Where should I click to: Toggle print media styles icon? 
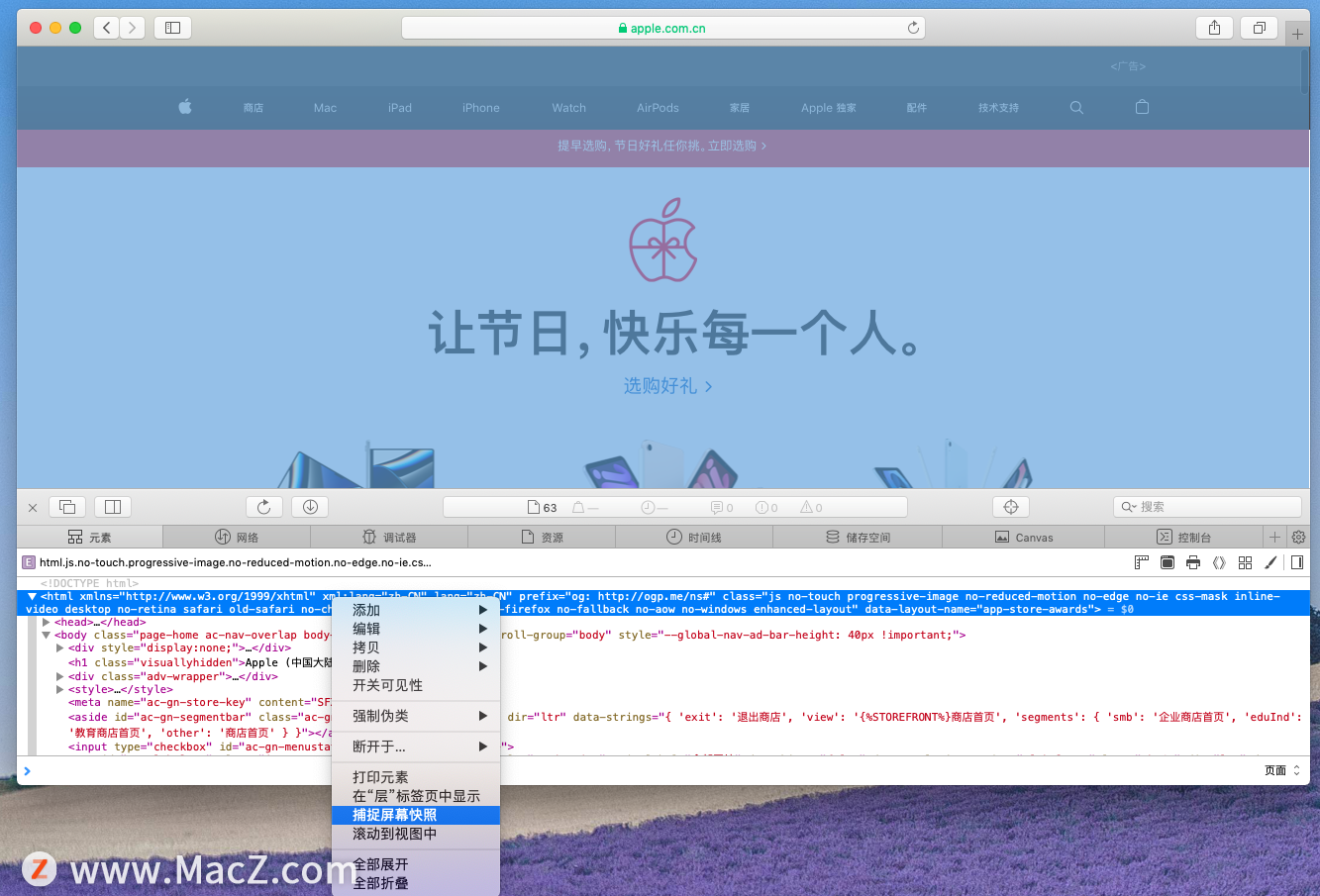tap(1193, 562)
